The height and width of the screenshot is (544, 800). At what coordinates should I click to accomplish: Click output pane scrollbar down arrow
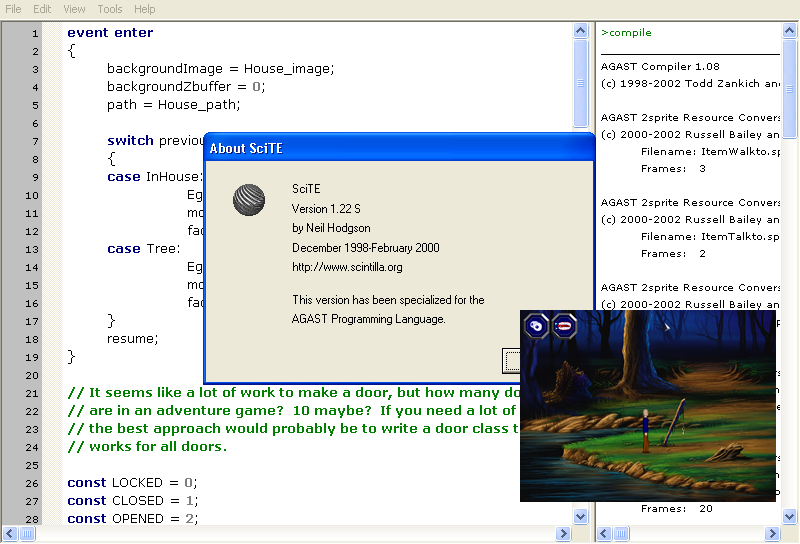789,516
